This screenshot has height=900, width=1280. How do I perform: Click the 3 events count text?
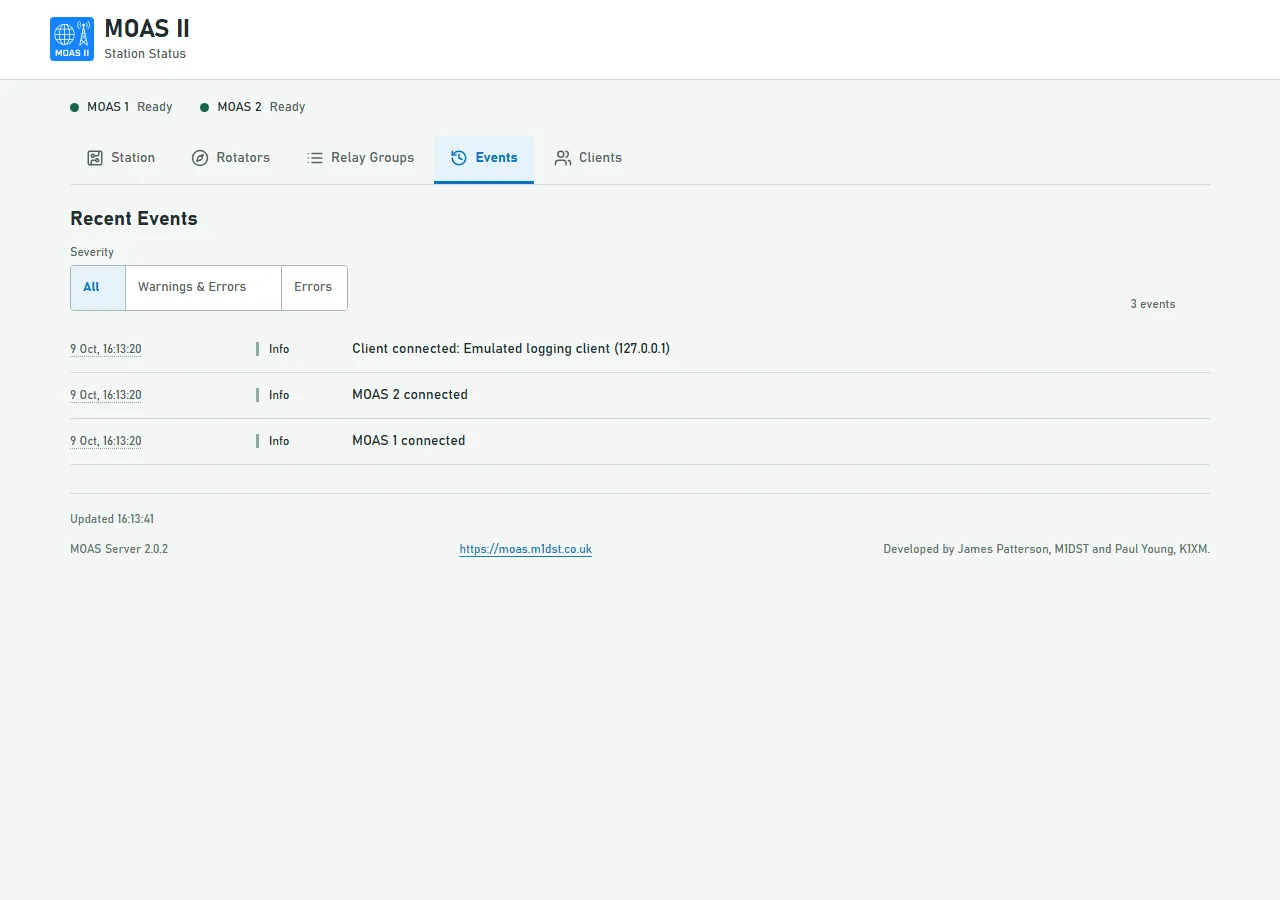[x=1153, y=304]
